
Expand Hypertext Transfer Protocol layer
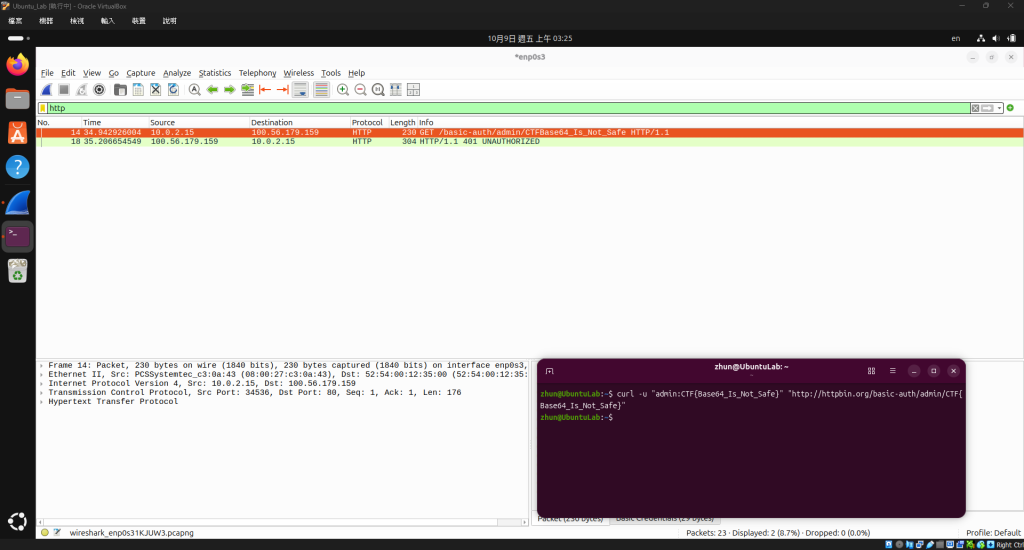point(42,402)
